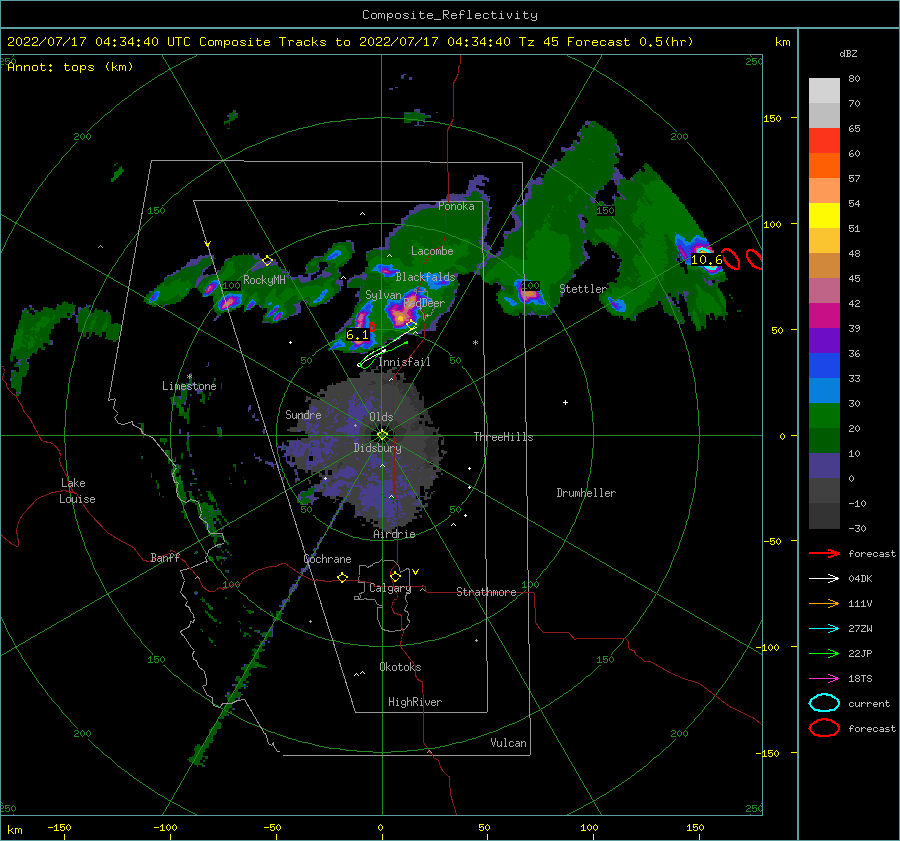The height and width of the screenshot is (841, 900).
Task: Click the Strathmore label
Action: pyautogui.click(x=486, y=592)
